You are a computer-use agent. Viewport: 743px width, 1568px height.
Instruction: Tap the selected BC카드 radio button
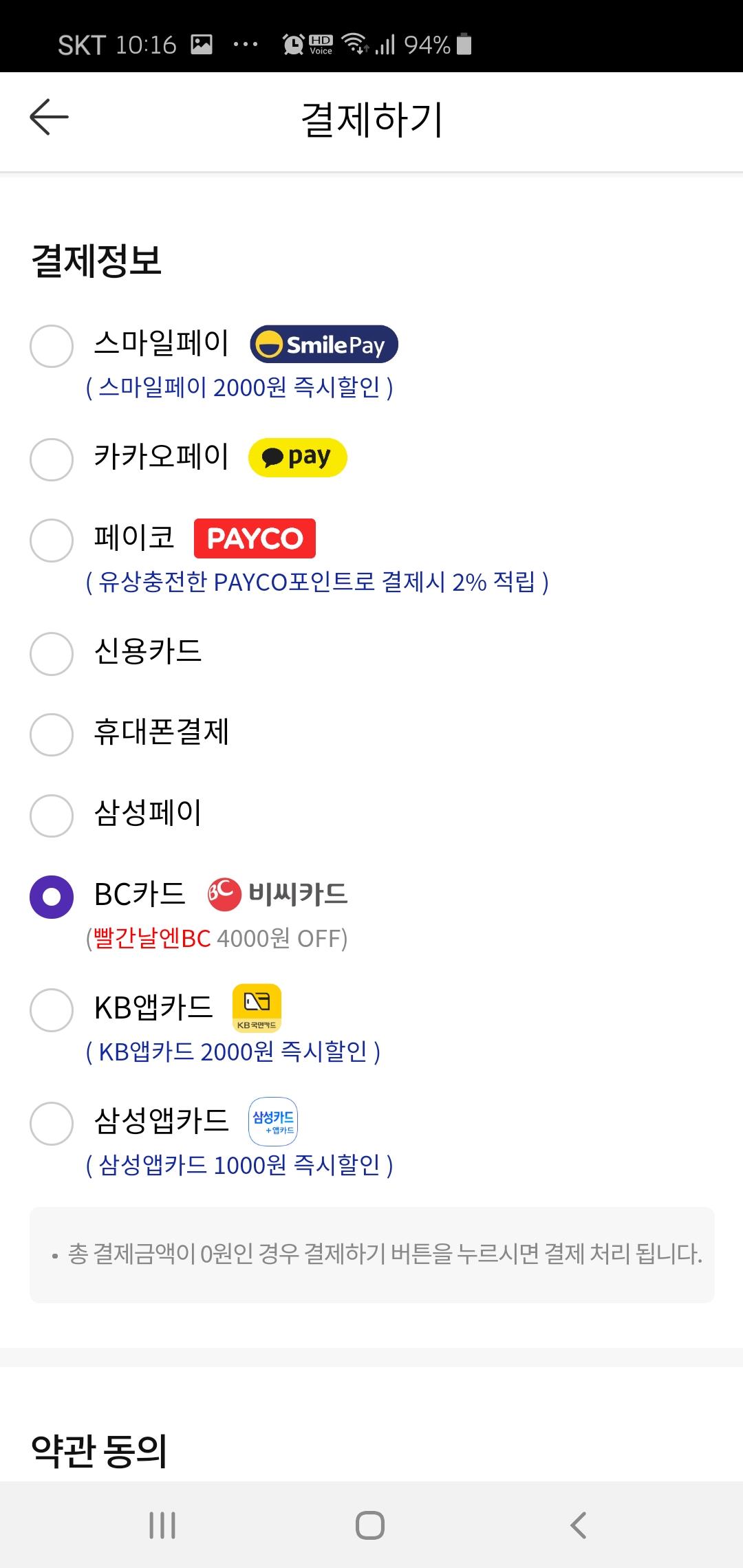52,897
